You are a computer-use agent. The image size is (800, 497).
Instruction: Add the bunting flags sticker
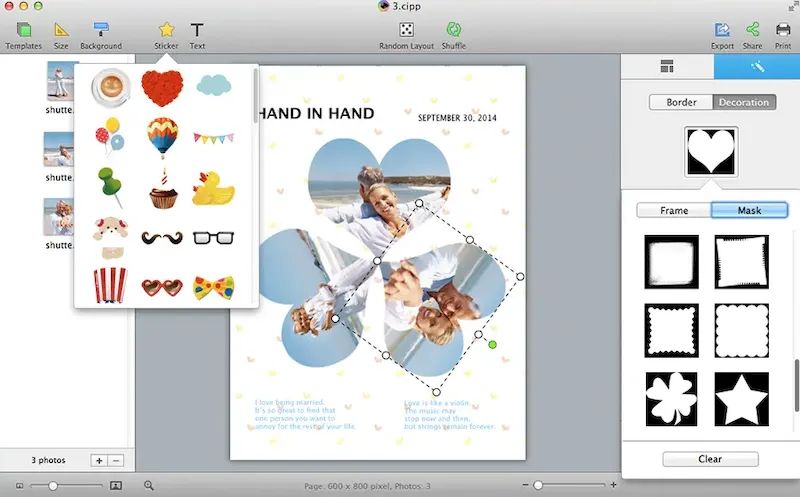[x=214, y=138]
